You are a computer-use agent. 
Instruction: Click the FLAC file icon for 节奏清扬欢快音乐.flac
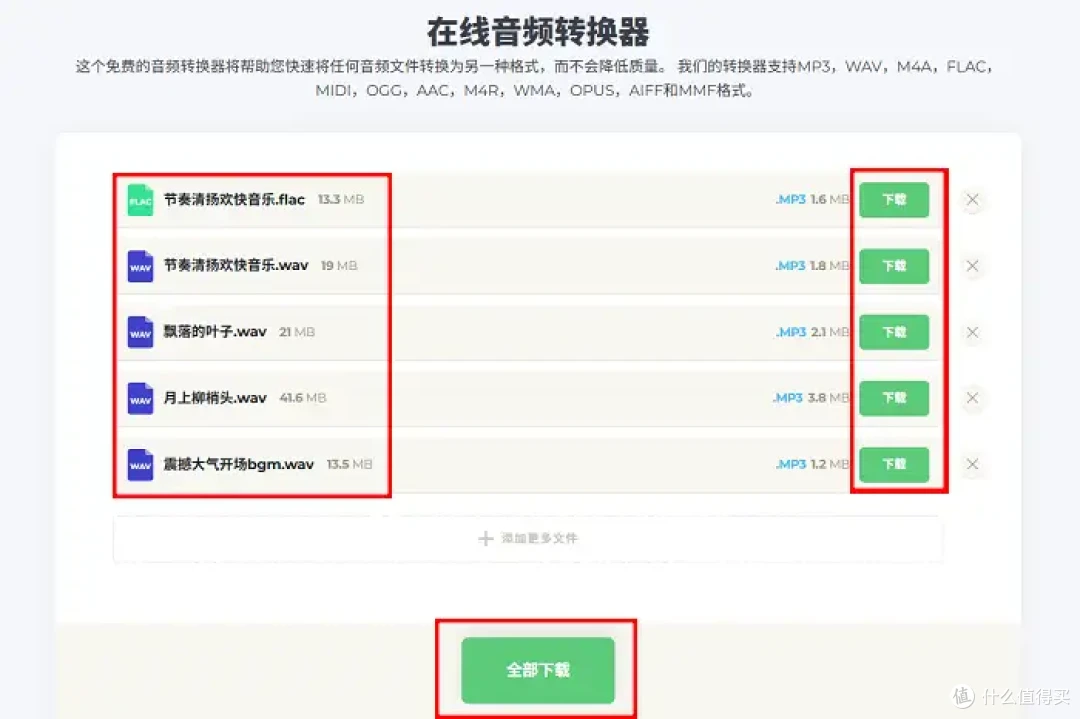point(141,200)
